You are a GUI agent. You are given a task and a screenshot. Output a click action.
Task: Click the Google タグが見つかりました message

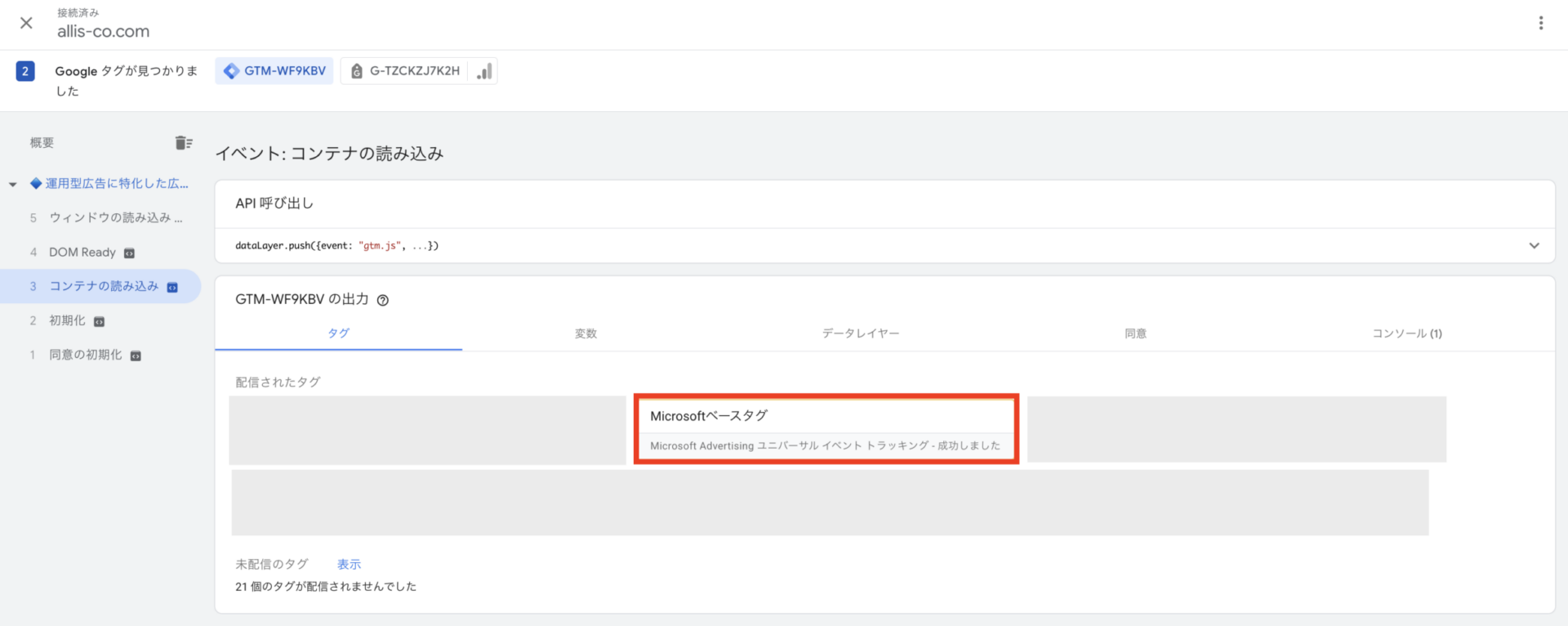(127, 81)
